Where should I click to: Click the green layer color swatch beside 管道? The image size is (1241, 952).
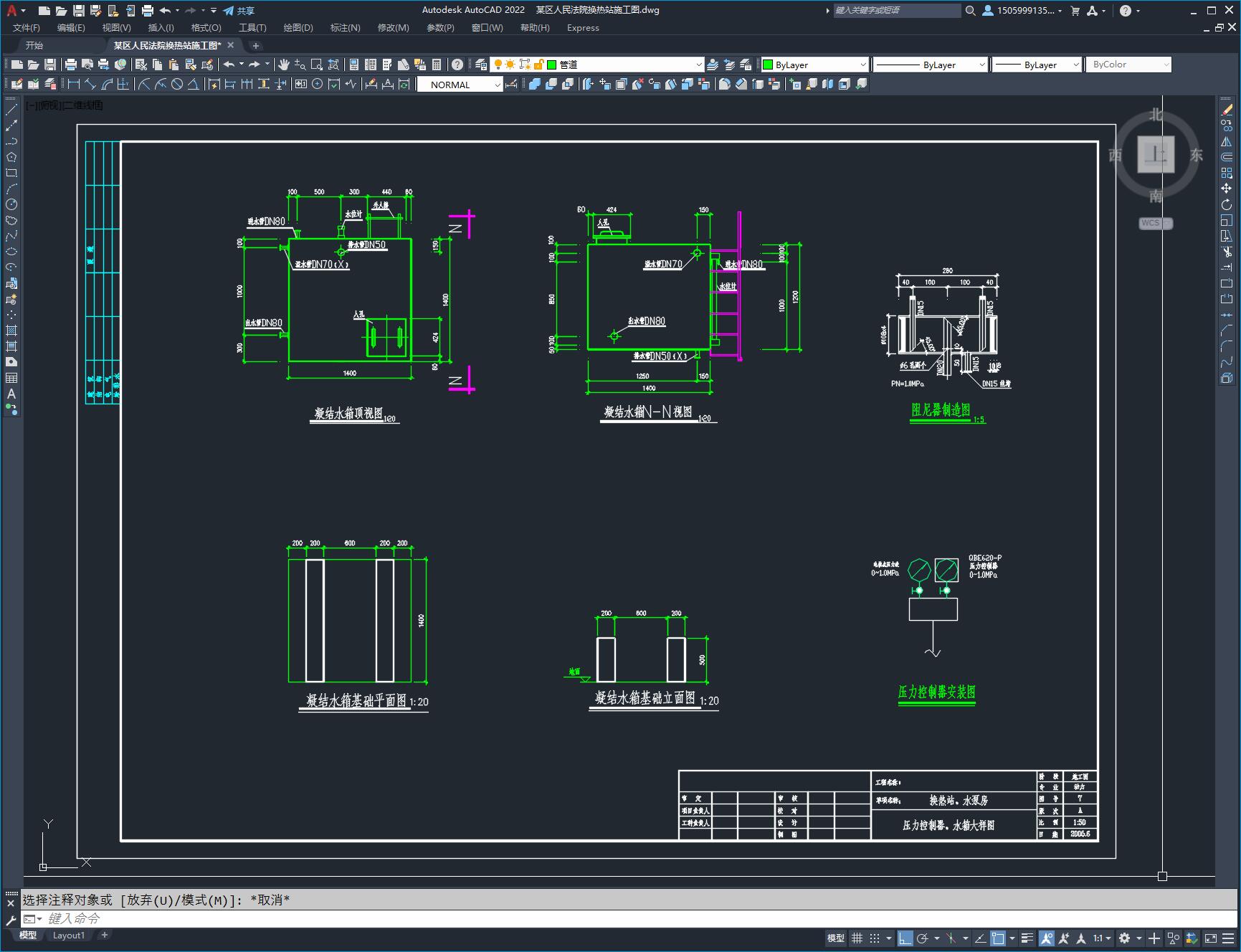pyautogui.click(x=552, y=65)
